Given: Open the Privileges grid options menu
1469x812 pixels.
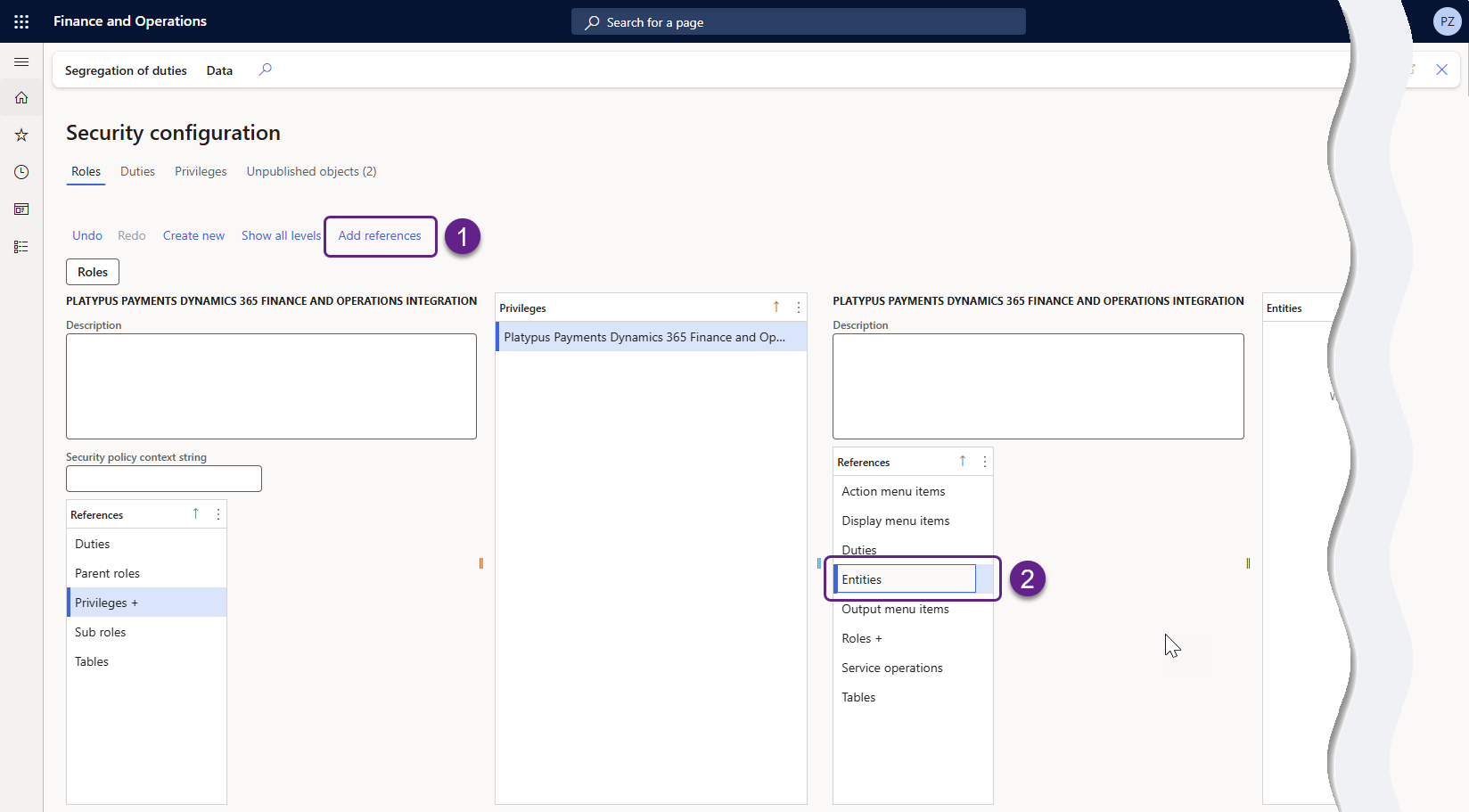Looking at the screenshot, I should tap(798, 308).
